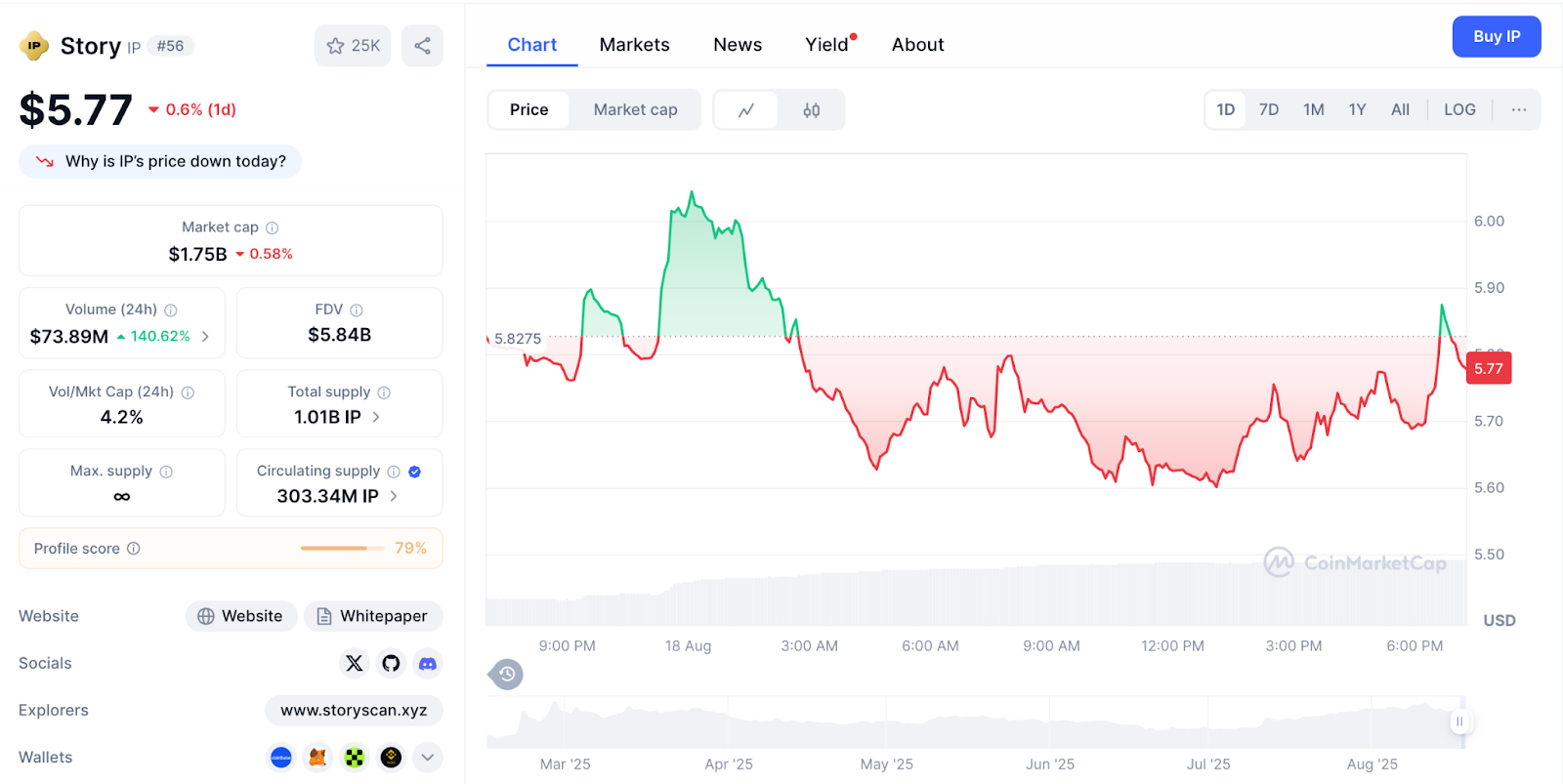Click the Buy IP button

pos(1497,36)
